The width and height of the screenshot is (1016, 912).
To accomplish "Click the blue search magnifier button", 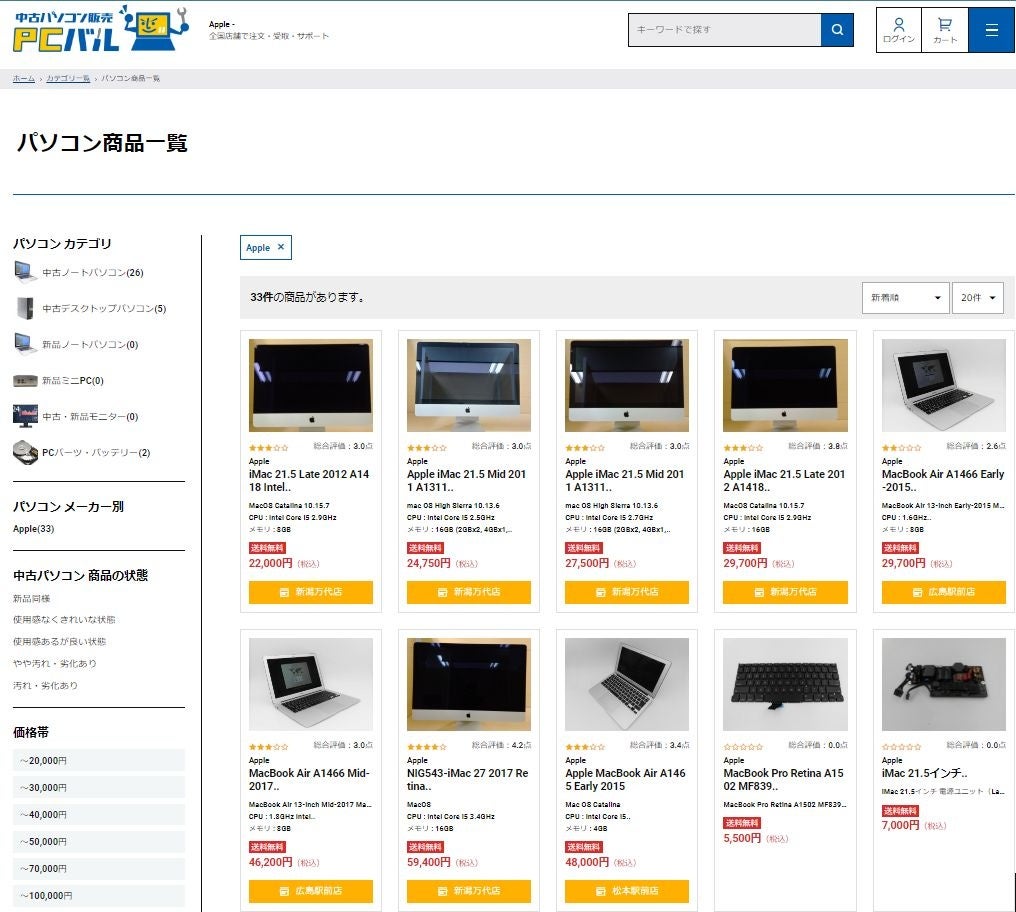I will pyautogui.click(x=837, y=30).
